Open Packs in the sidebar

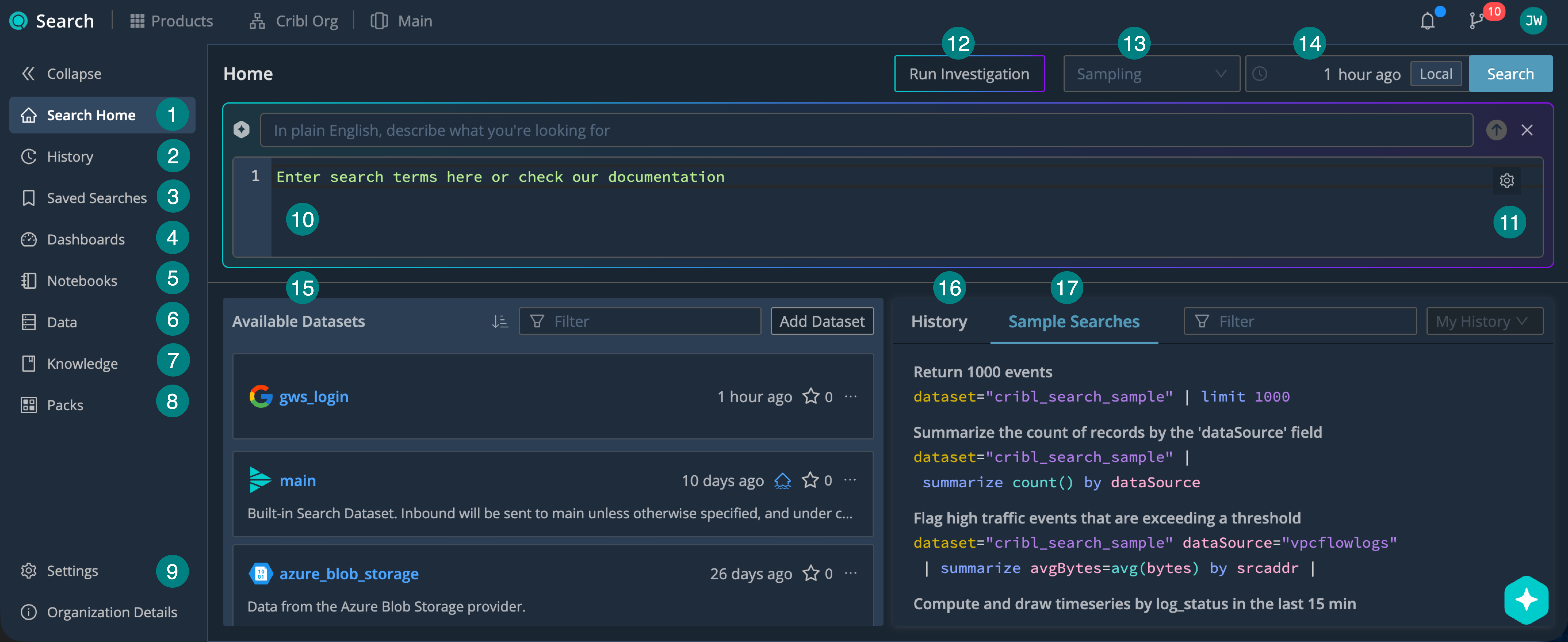65,405
